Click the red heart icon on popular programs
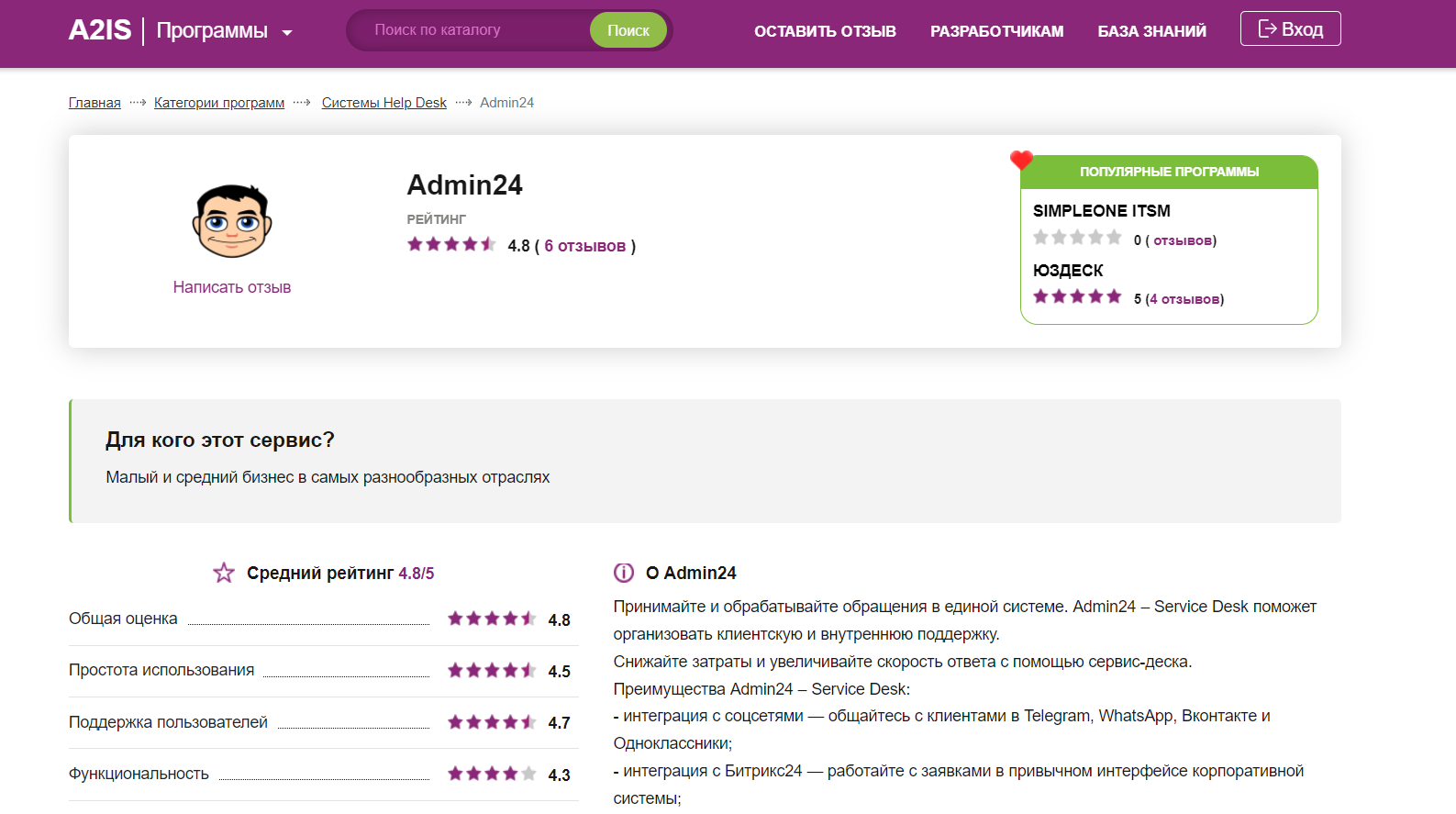This screenshot has height=814, width=1456. (1021, 160)
